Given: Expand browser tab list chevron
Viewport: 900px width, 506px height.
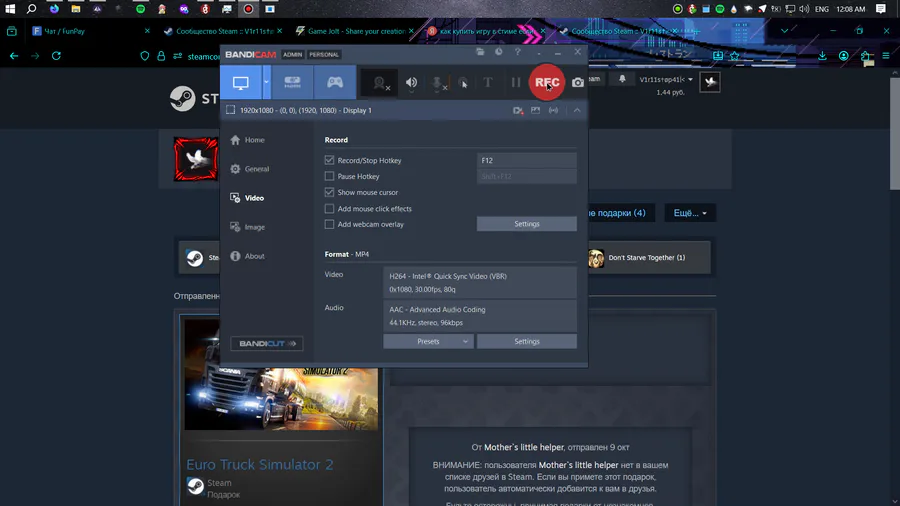Looking at the screenshot, I should click(x=784, y=31).
